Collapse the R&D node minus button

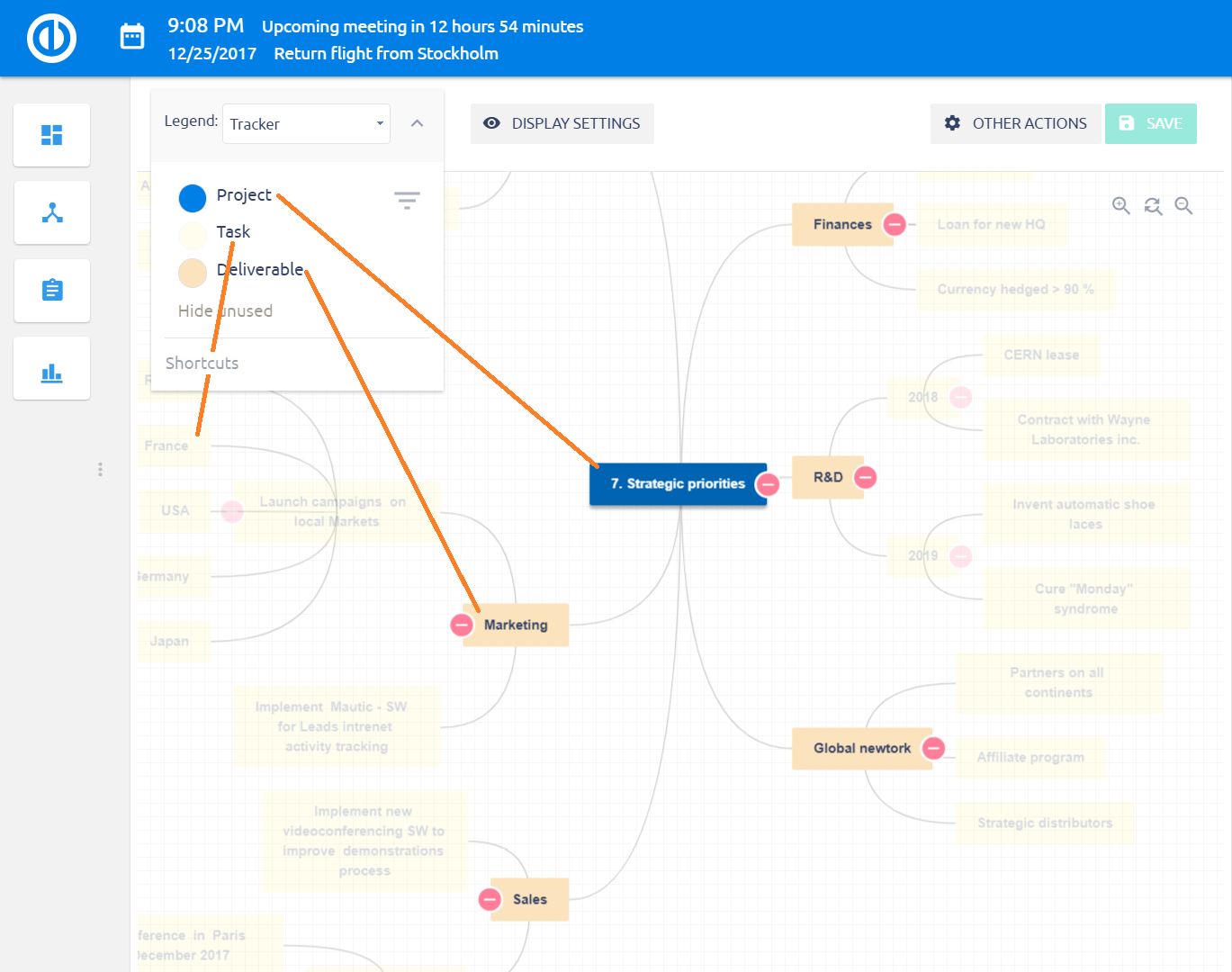(866, 477)
